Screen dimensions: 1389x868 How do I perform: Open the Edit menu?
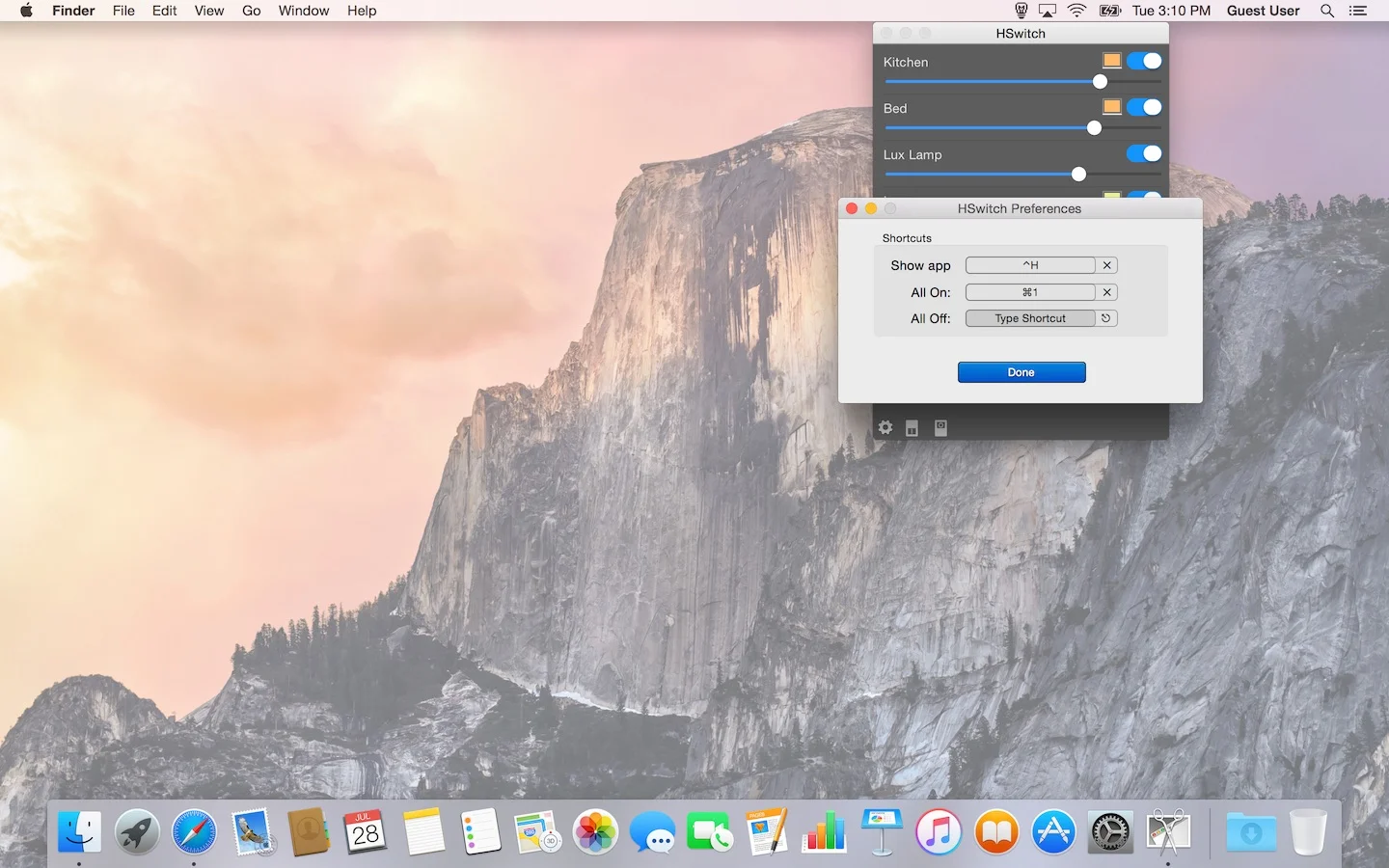[165, 11]
